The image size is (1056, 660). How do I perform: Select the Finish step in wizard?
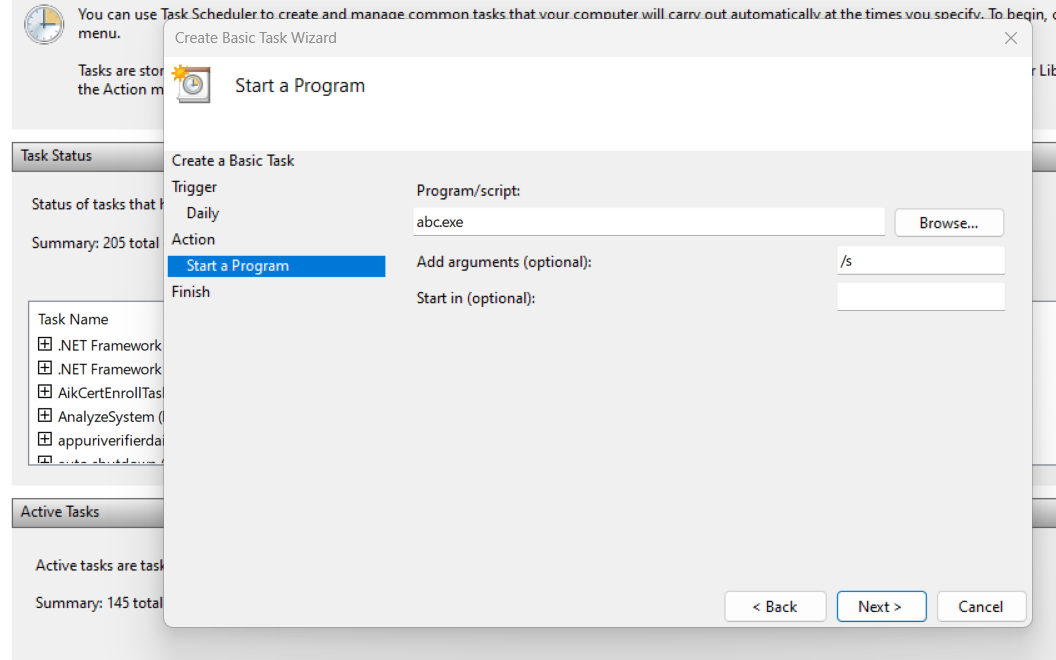191,292
